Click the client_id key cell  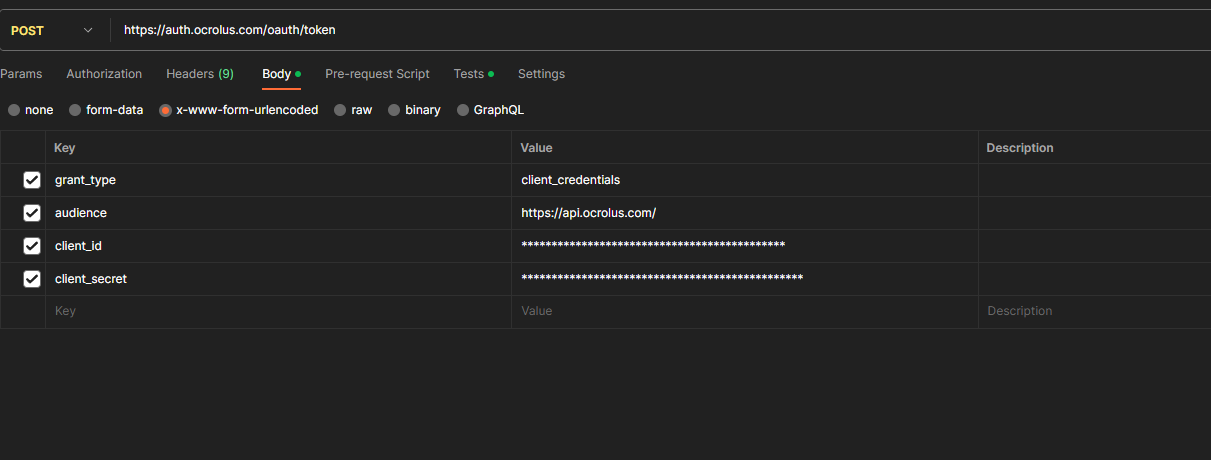point(278,246)
